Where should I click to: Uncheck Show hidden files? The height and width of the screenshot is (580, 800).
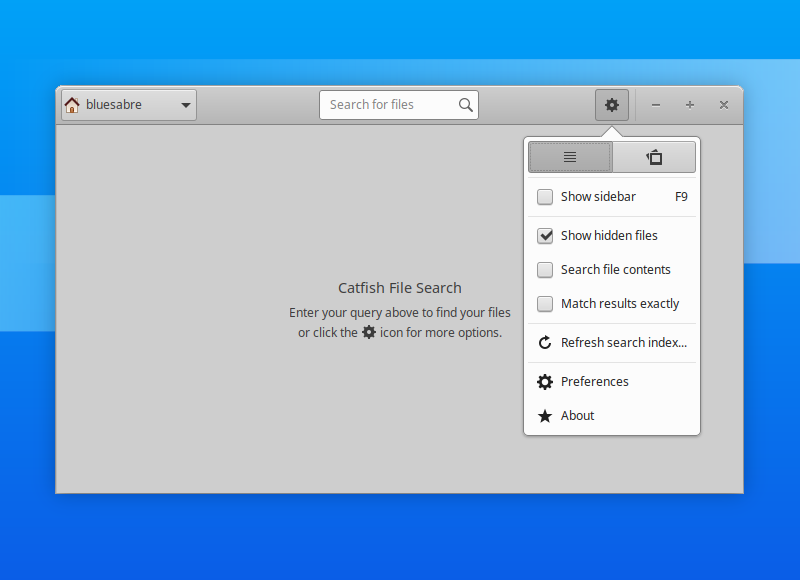pos(545,235)
